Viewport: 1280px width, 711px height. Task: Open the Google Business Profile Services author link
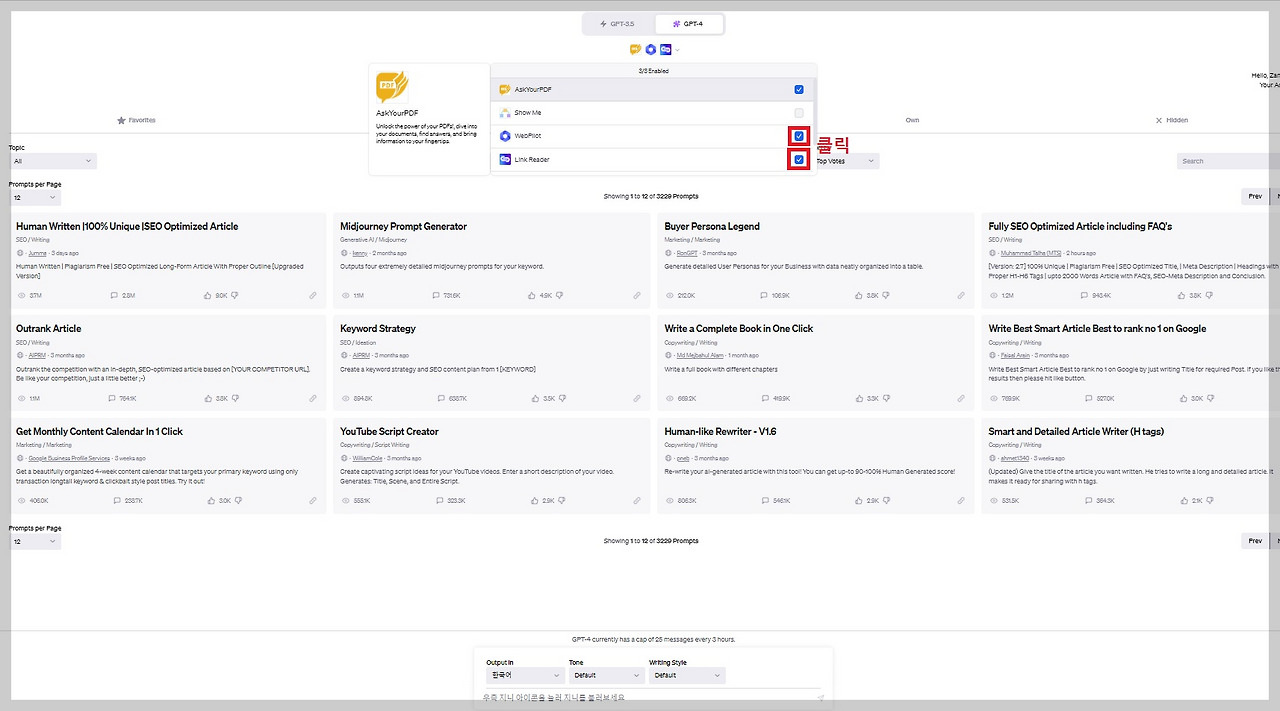click(69, 458)
